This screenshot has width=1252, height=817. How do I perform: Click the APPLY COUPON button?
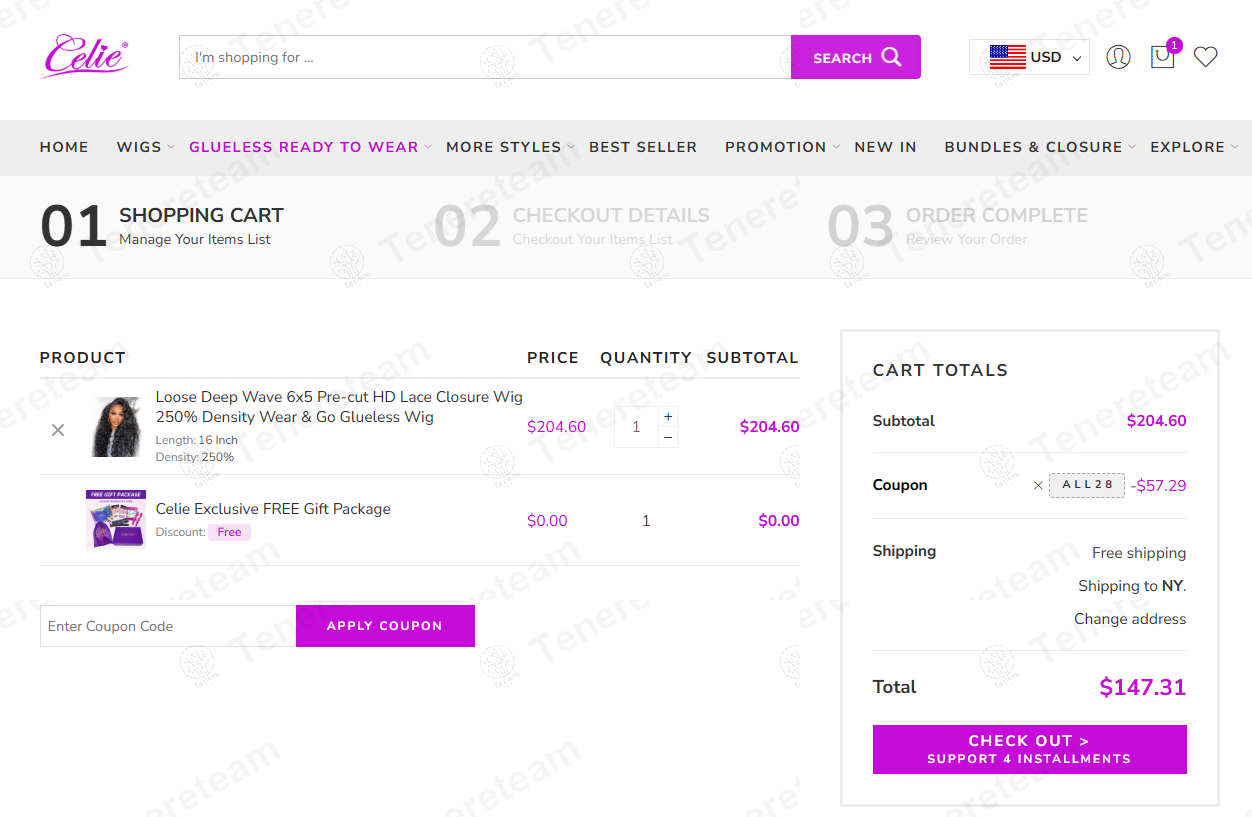[385, 626]
